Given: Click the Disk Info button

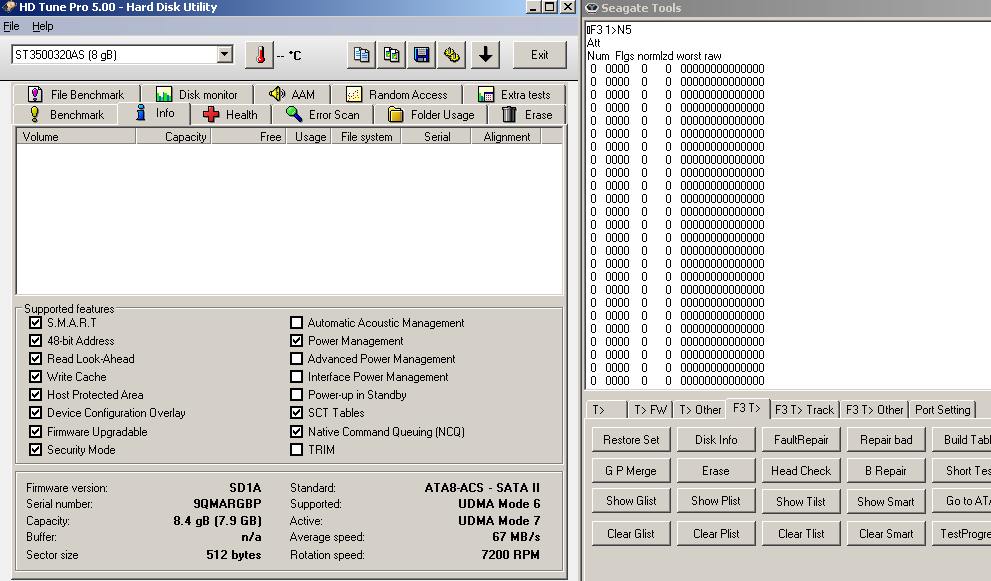Looking at the screenshot, I should (716, 439).
